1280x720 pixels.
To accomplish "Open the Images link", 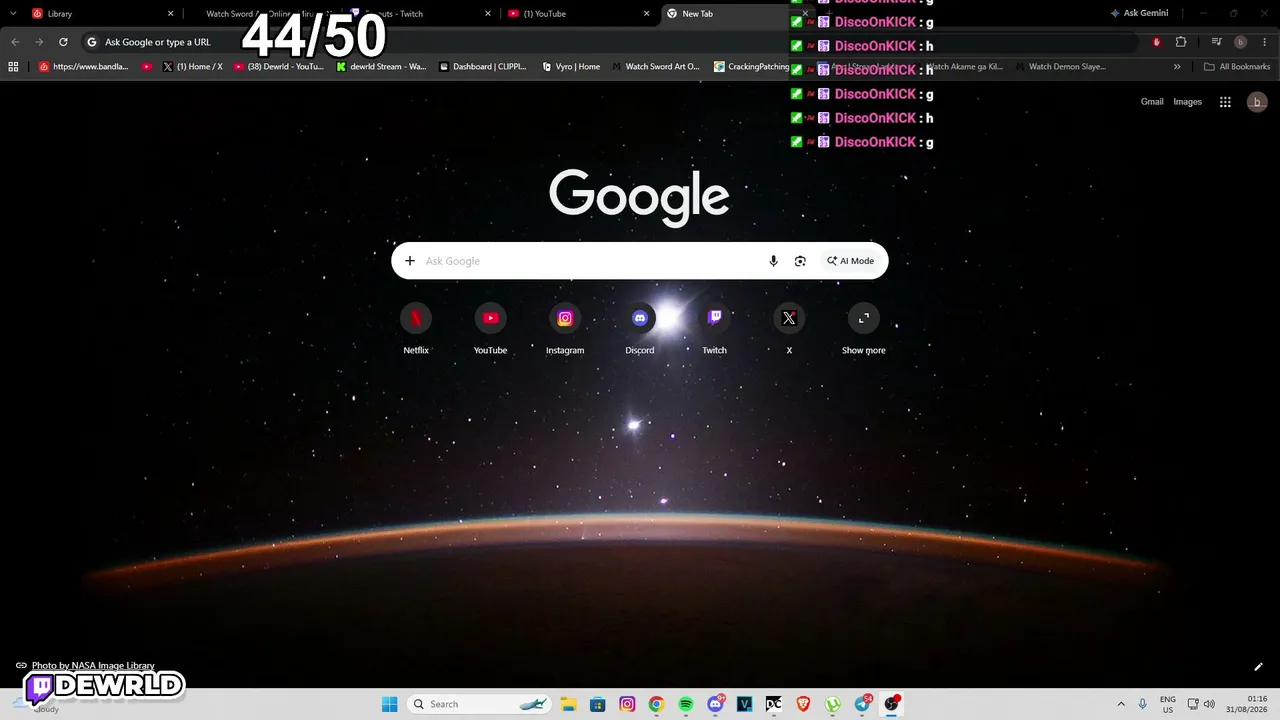I will pos(1187,102).
